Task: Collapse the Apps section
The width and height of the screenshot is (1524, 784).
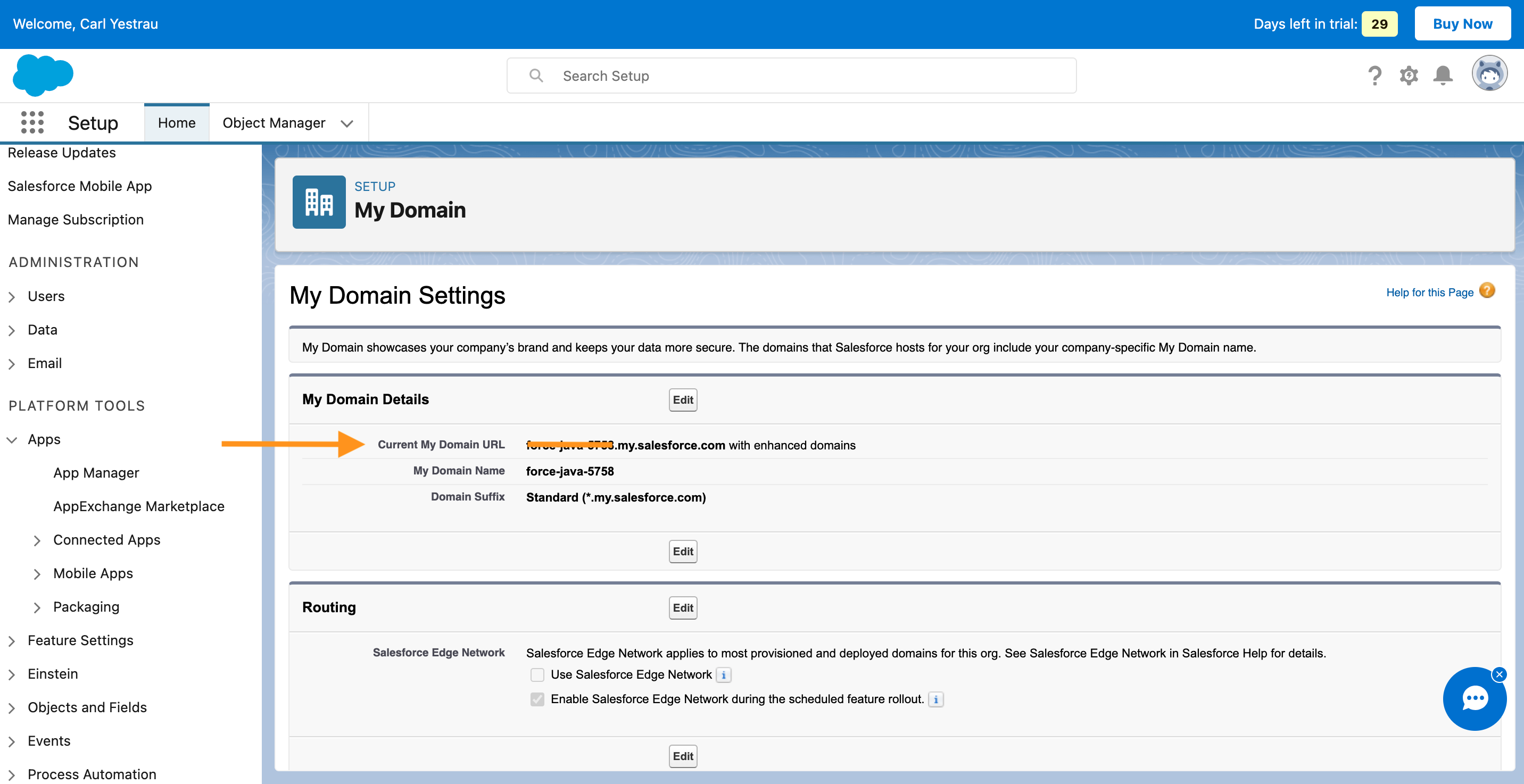Action: click(12, 440)
